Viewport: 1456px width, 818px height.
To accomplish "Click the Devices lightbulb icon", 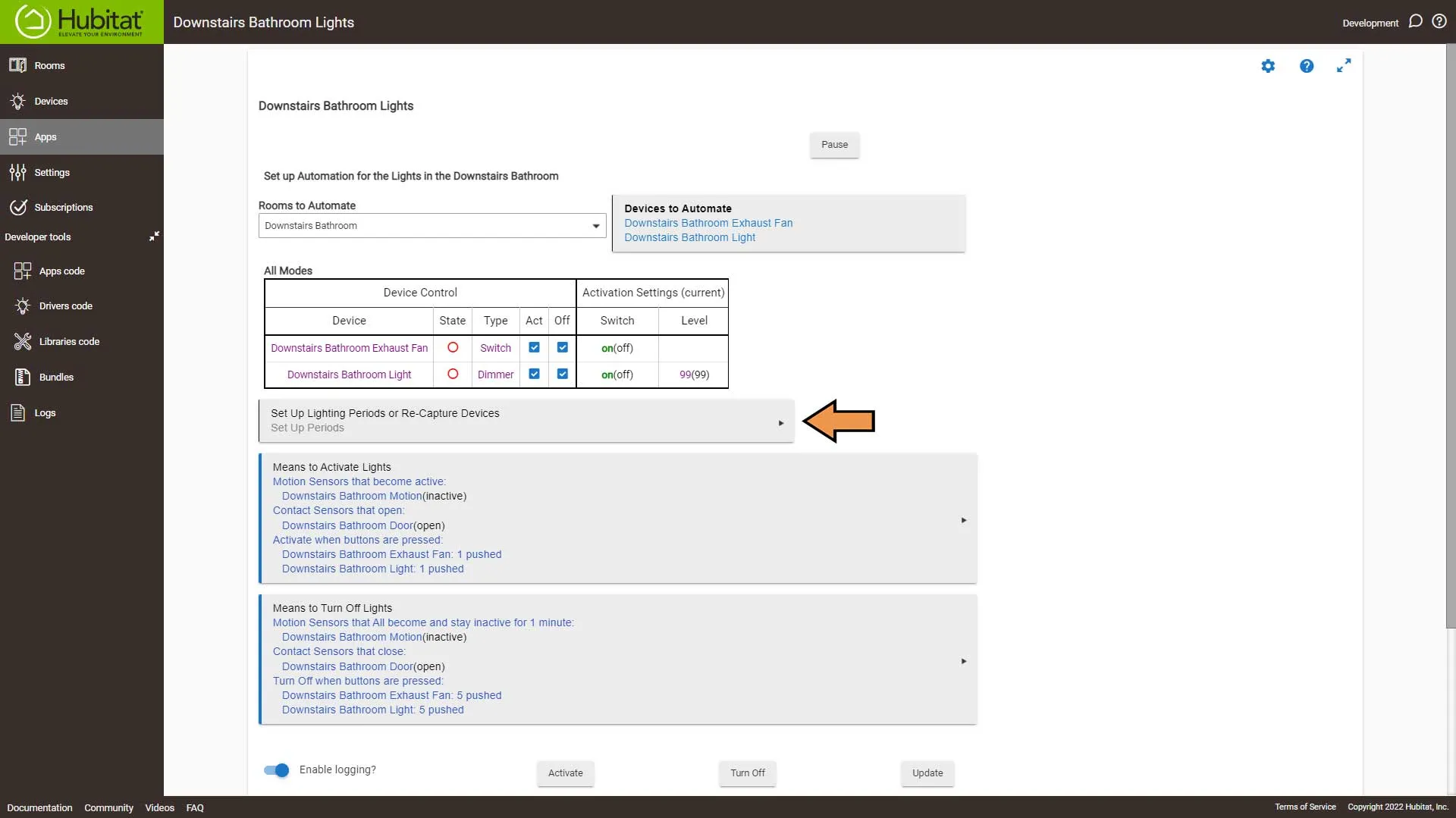I will point(17,101).
